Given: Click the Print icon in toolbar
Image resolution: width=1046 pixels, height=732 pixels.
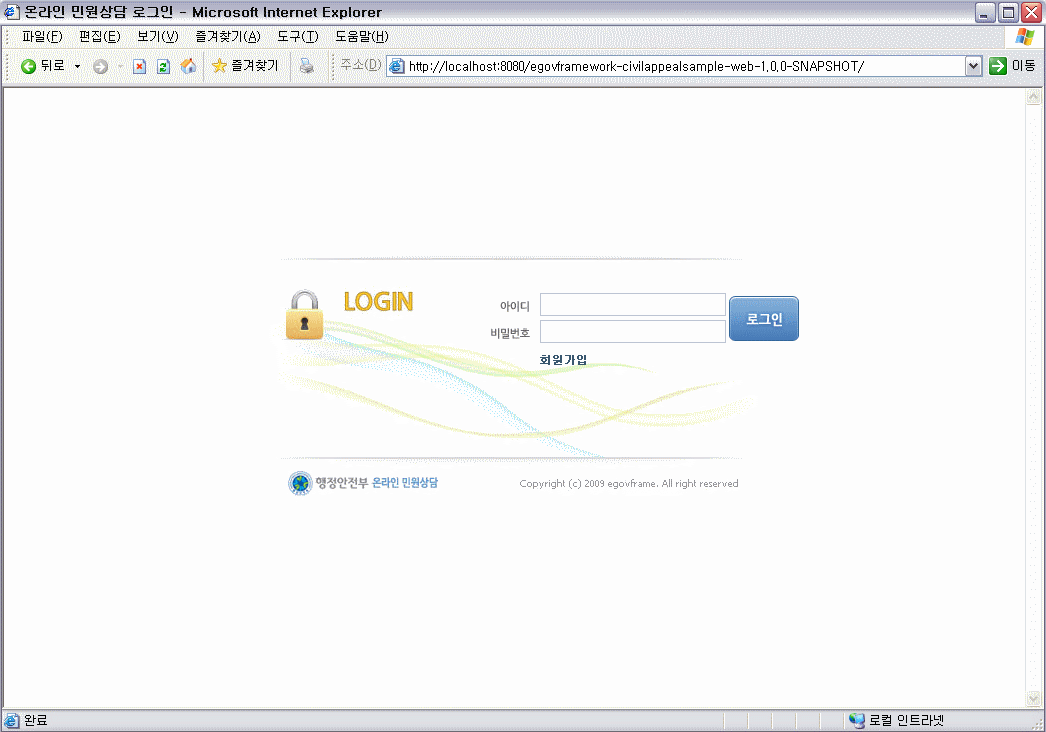Looking at the screenshot, I should [x=307, y=66].
